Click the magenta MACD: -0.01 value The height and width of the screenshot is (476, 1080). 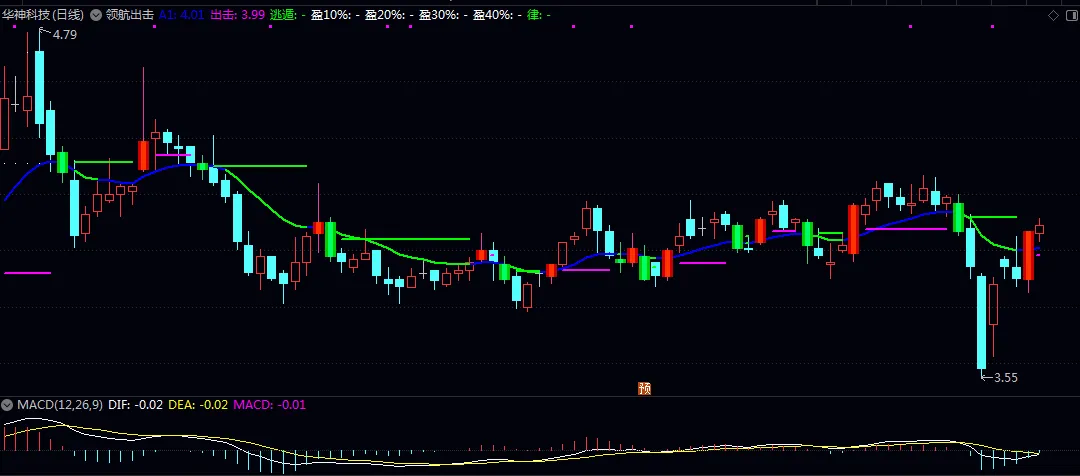point(269,405)
